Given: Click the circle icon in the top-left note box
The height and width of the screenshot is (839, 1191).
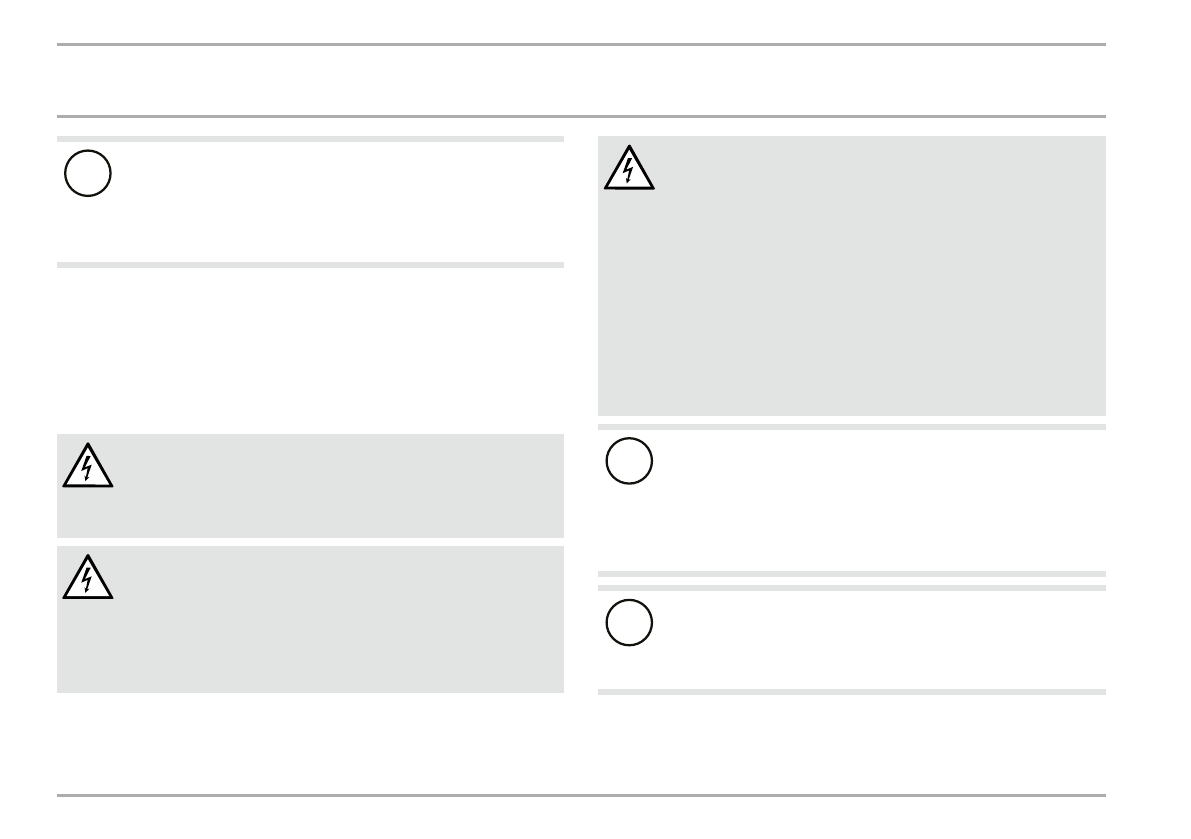Looking at the screenshot, I should 87,175.
